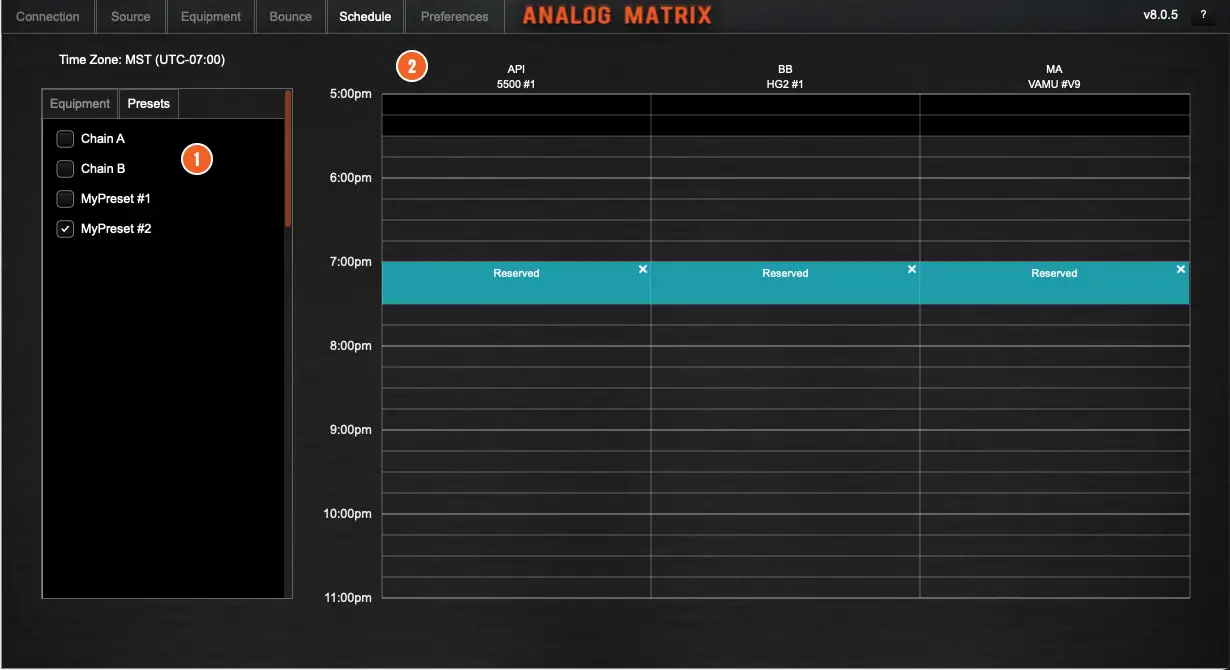
Task: Click the 6:00pm time label
Action: coord(350,178)
